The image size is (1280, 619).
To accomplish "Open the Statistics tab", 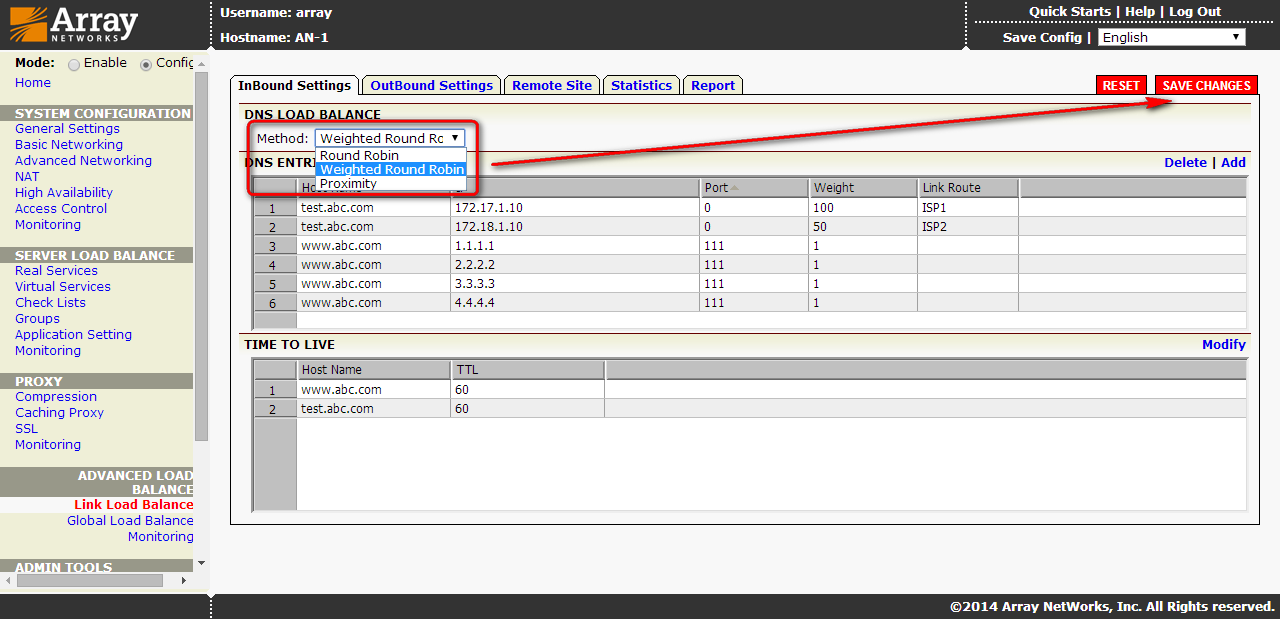I will (x=641, y=85).
